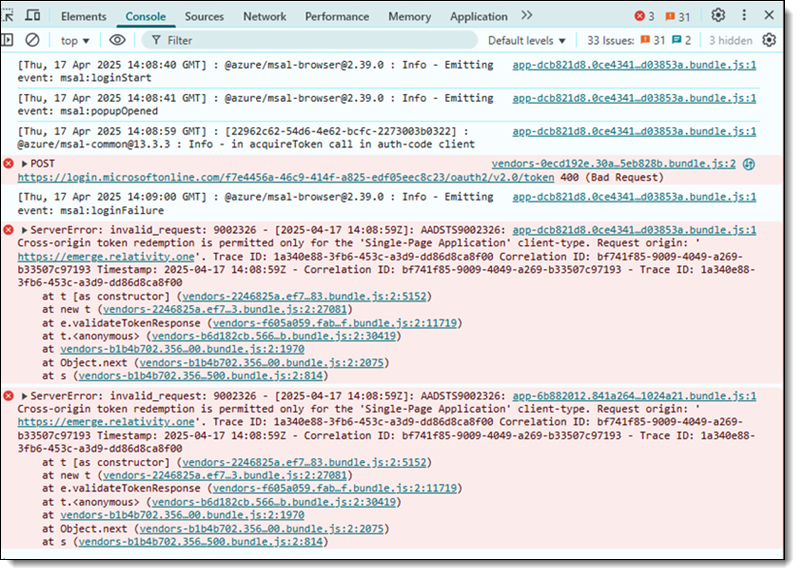Click the orange issues count 31 badge
This screenshot has height=575, width=800.
click(x=678, y=16)
